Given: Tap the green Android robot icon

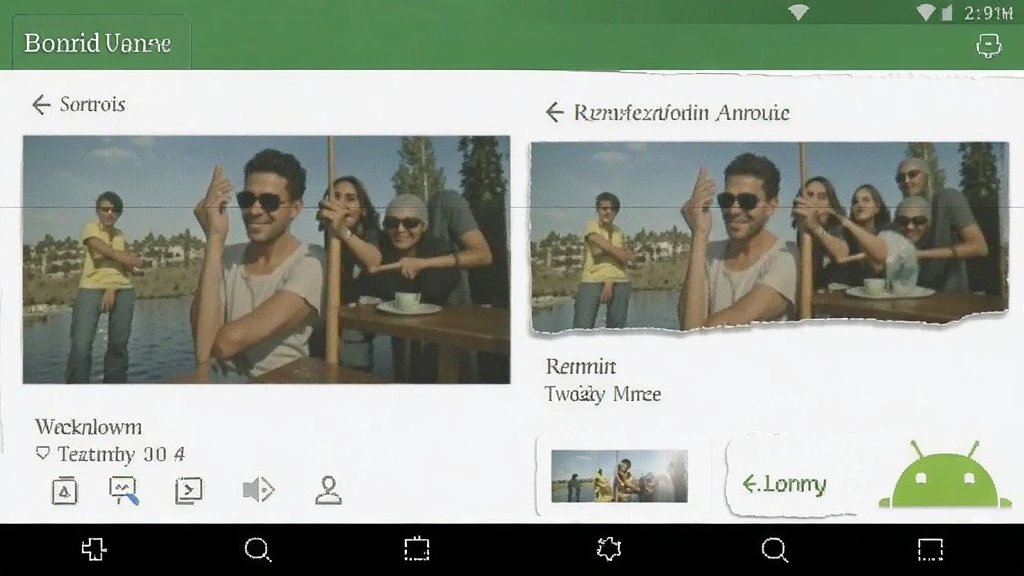Looking at the screenshot, I should [x=945, y=476].
